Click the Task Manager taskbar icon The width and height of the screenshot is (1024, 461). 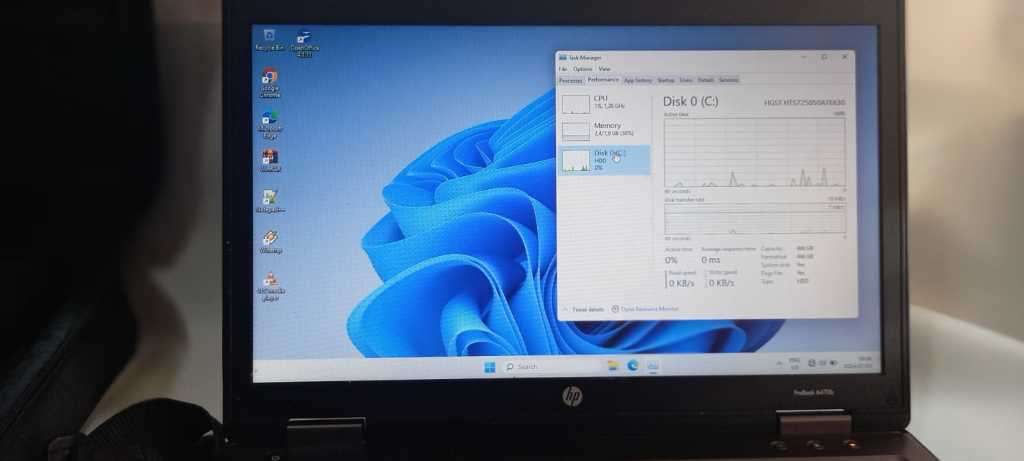652,366
